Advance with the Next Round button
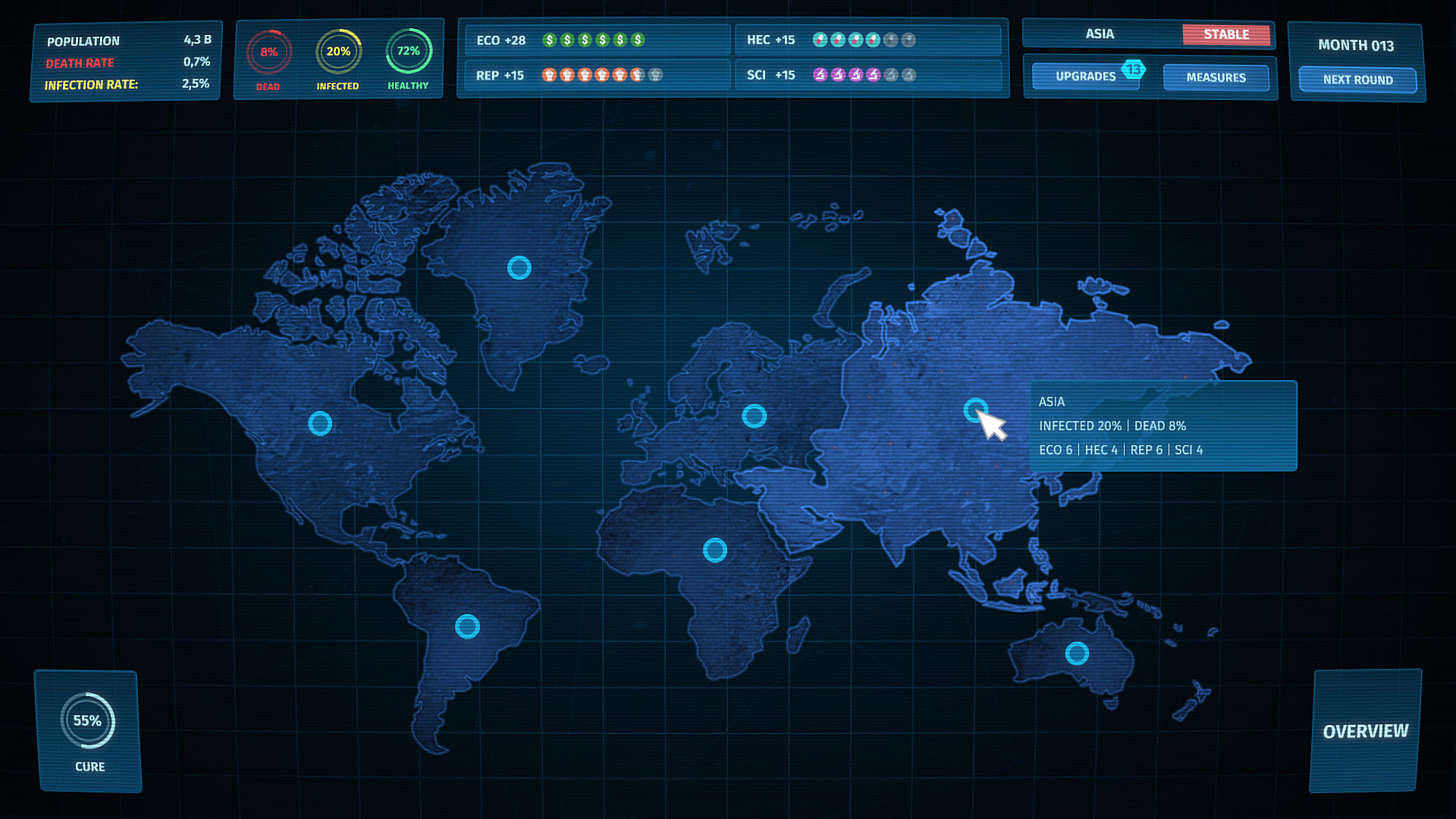1456x819 pixels. [x=1357, y=80]
